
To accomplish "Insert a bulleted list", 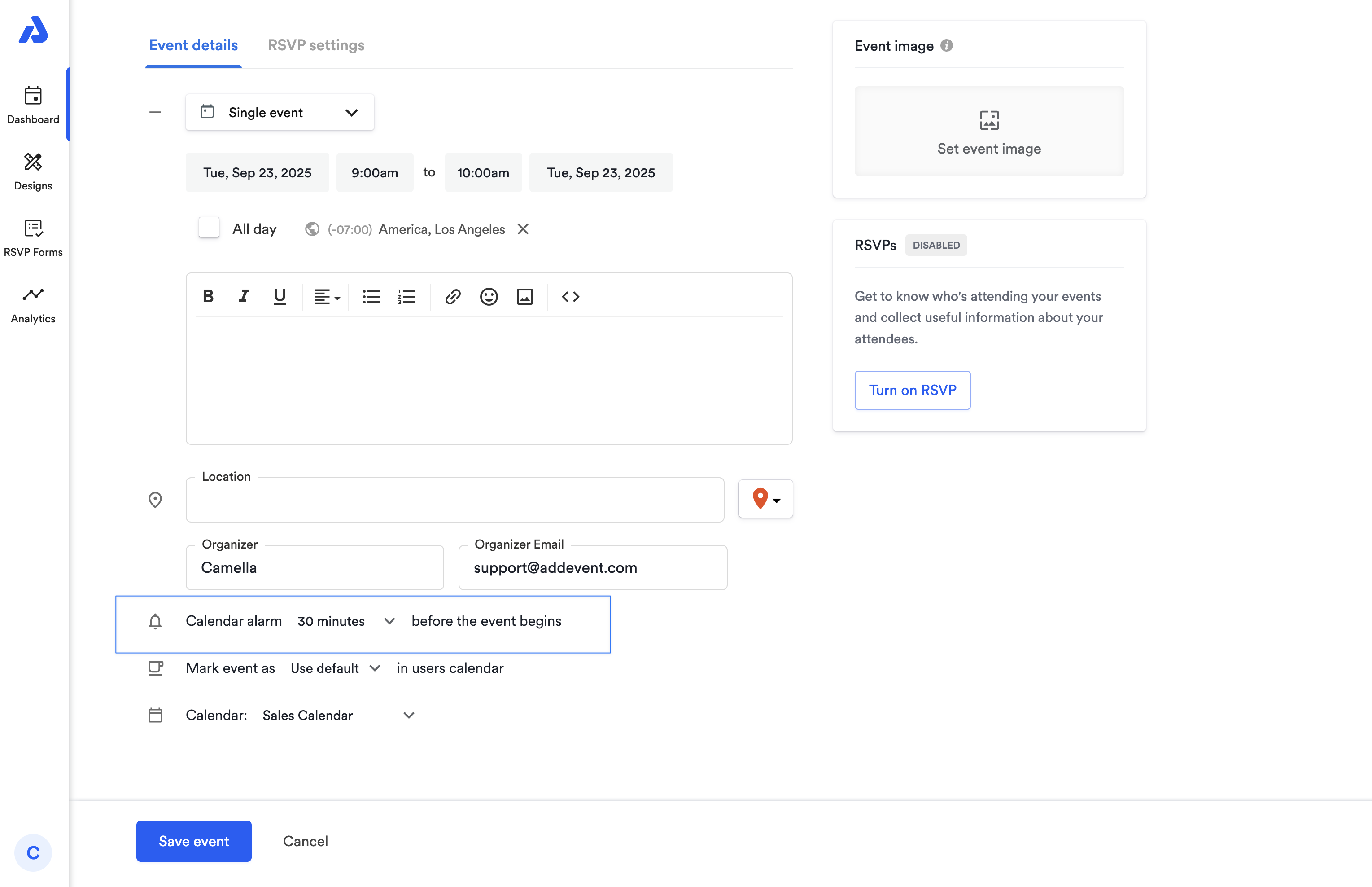I will 371,297.
